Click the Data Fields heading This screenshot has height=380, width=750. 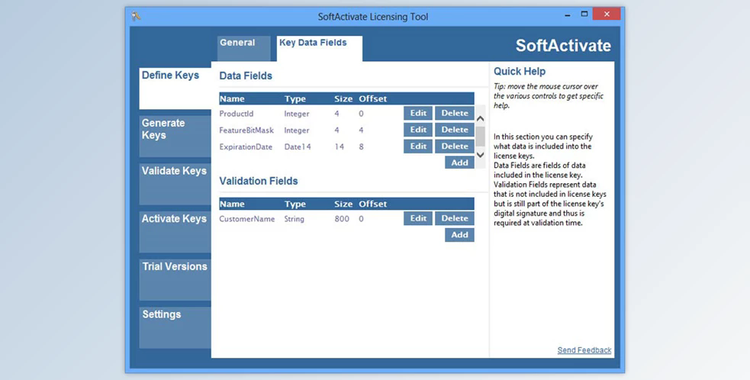246,76
